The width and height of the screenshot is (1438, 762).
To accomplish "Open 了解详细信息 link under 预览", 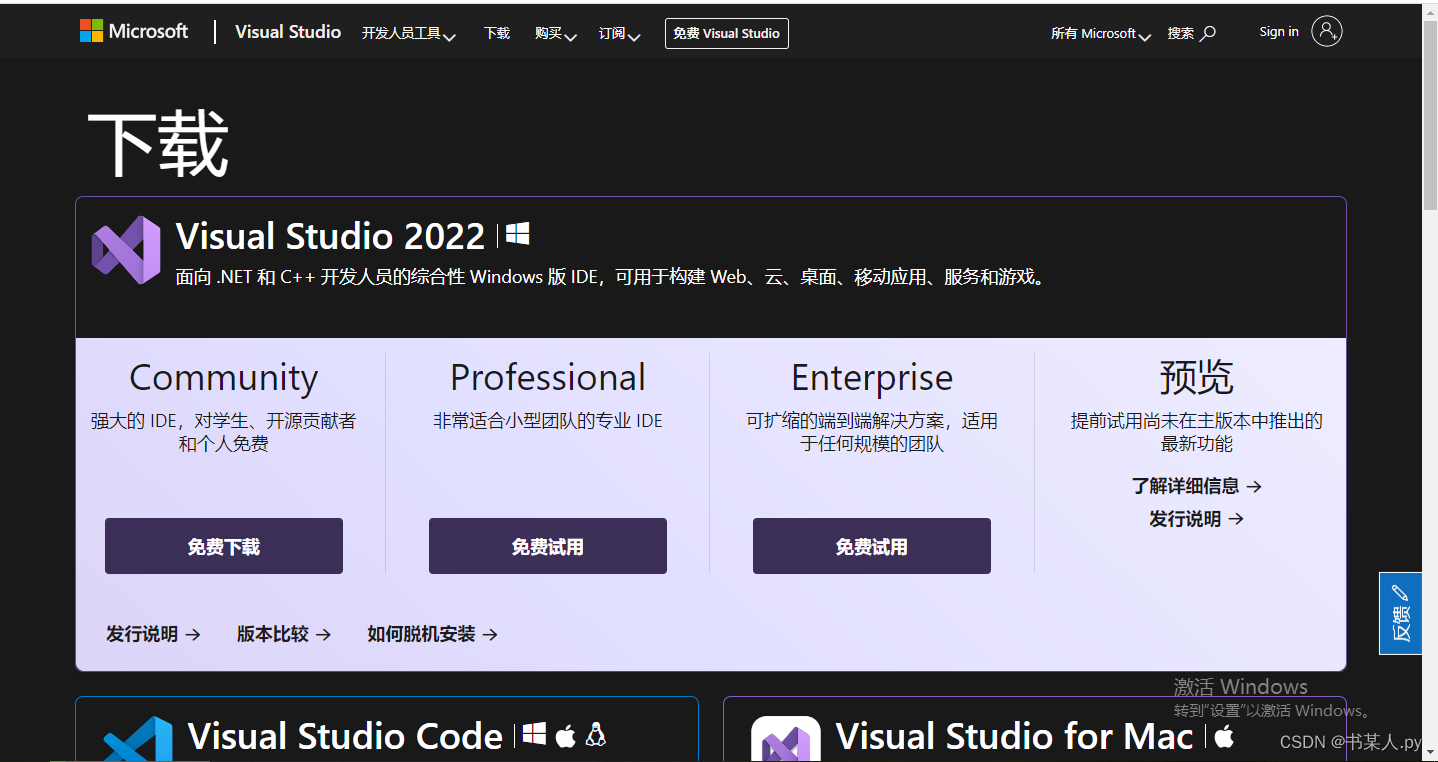I will [1197, 486].
